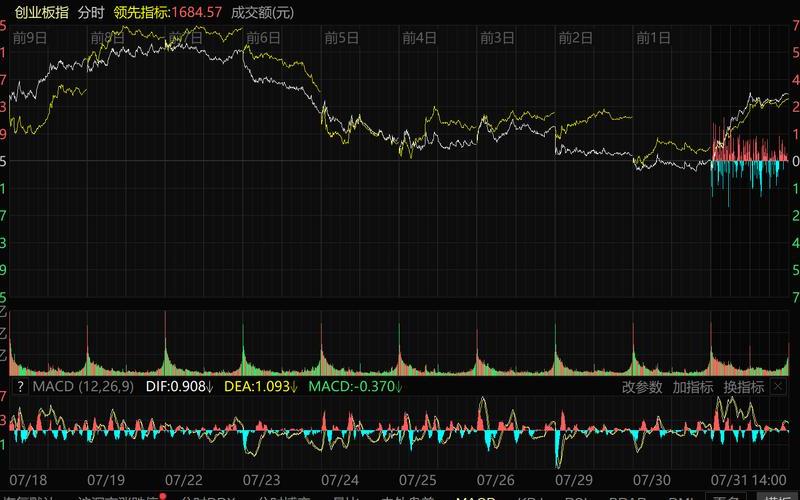Open the MACD indicator help question mark
The height and width of the screenshot is (500, 800).
[x=20, y=386]
